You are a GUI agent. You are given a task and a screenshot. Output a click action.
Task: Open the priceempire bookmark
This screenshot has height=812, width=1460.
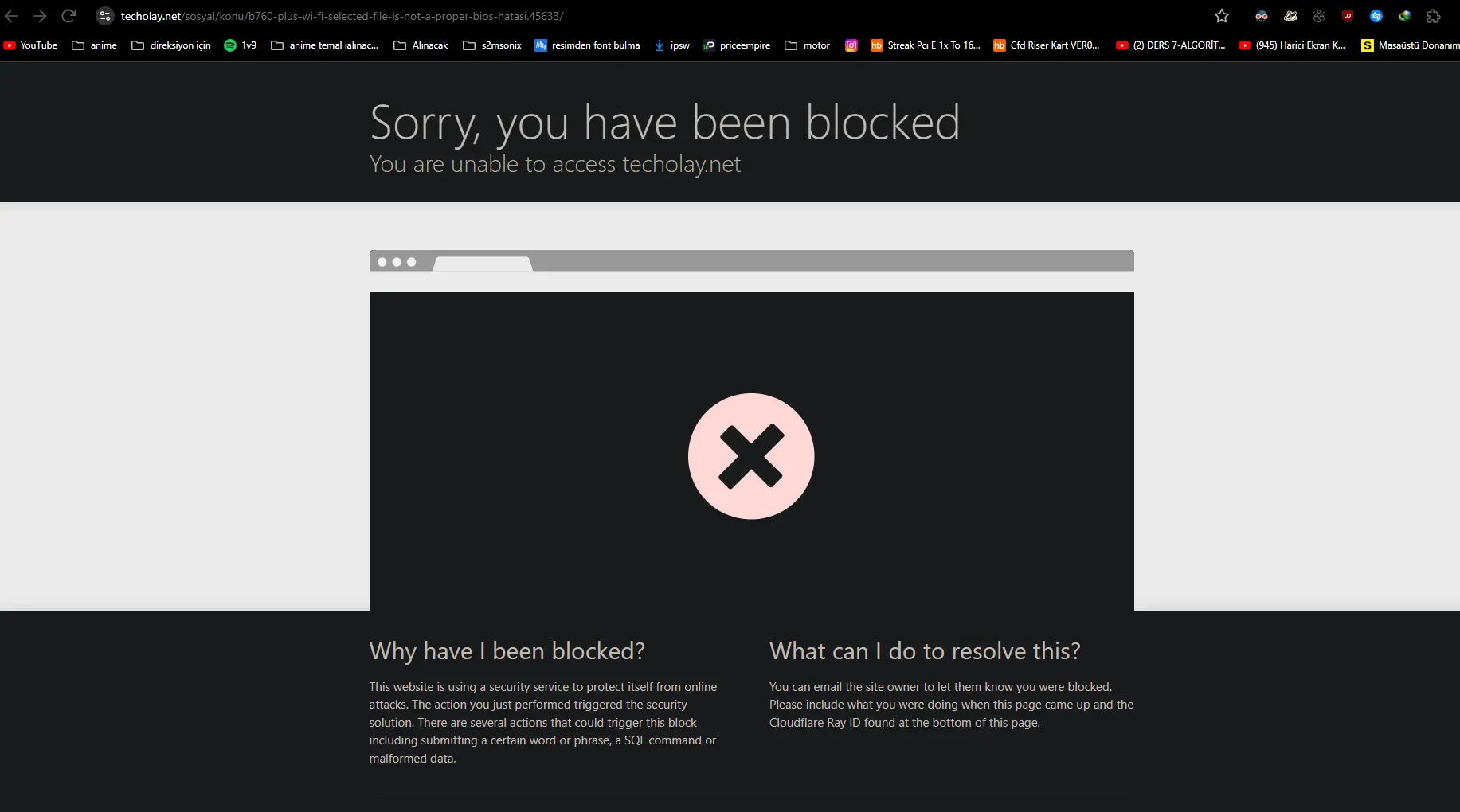click(737, 45)
